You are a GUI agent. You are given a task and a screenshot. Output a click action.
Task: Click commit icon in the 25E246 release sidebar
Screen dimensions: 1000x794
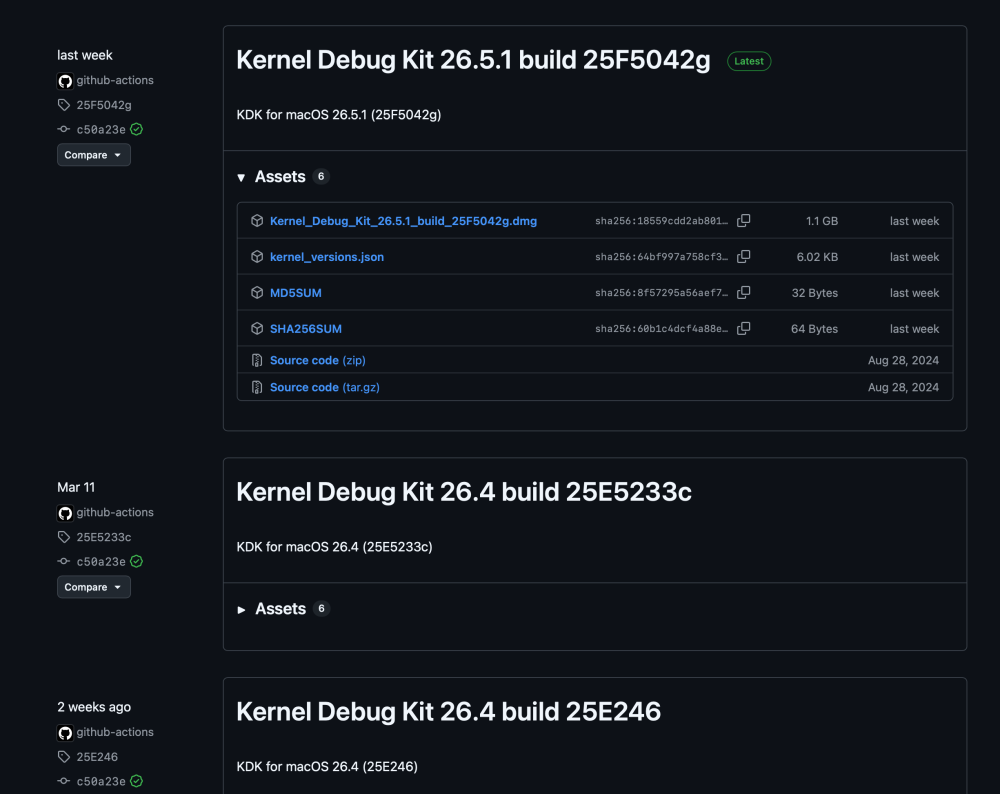point(64,781)
